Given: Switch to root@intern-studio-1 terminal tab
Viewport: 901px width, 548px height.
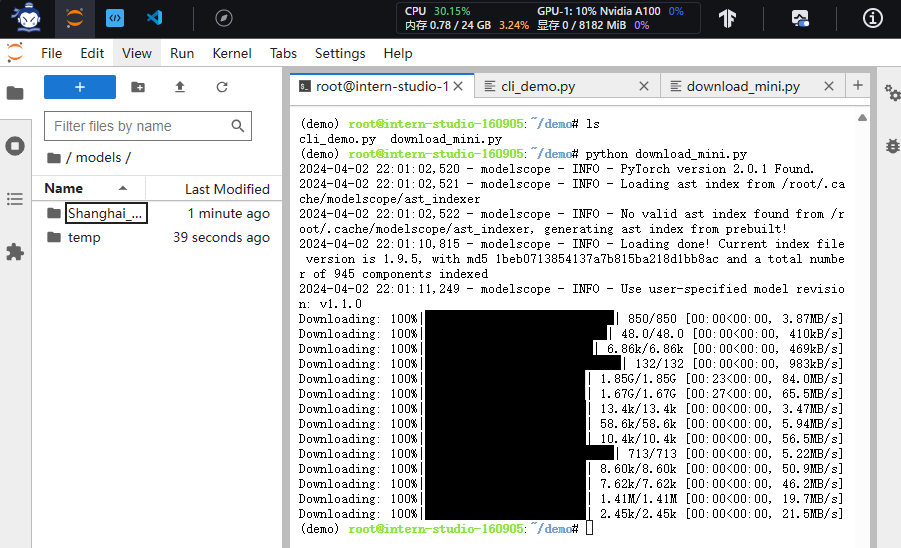Looking at the screenshot, I should (x=382, y=86).
